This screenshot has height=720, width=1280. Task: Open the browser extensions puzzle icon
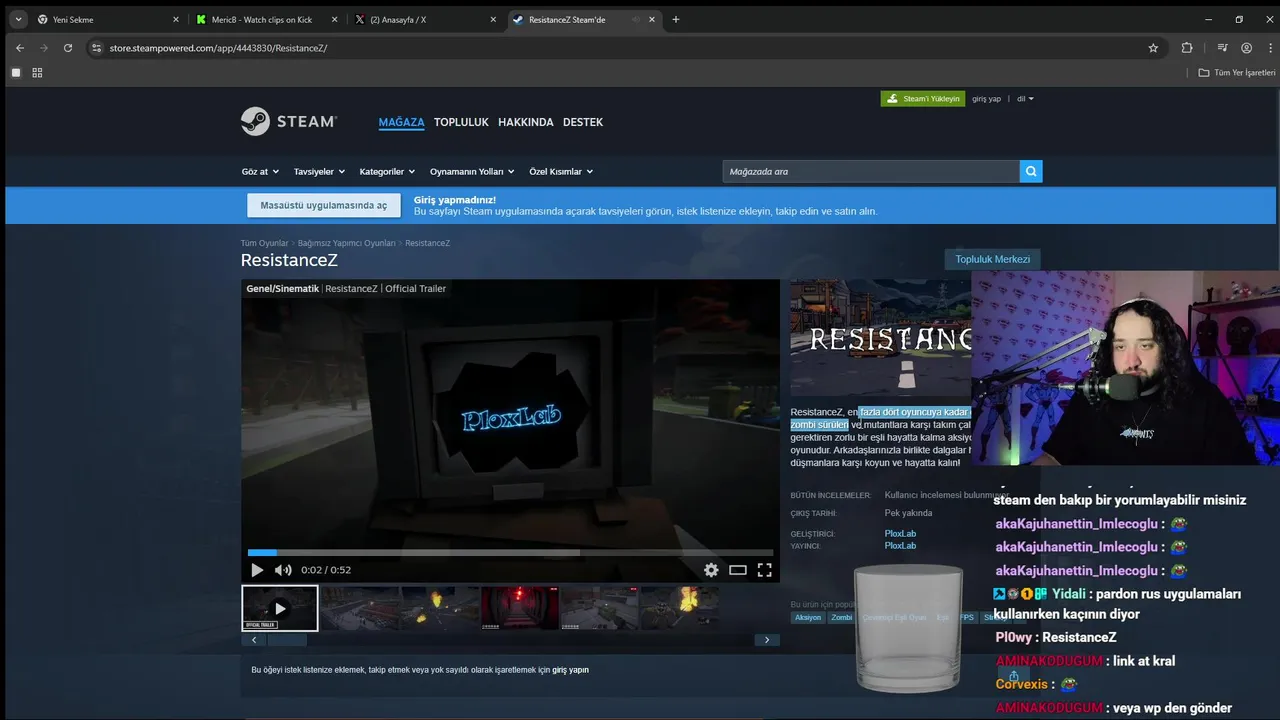click(x=1187, y=48)
